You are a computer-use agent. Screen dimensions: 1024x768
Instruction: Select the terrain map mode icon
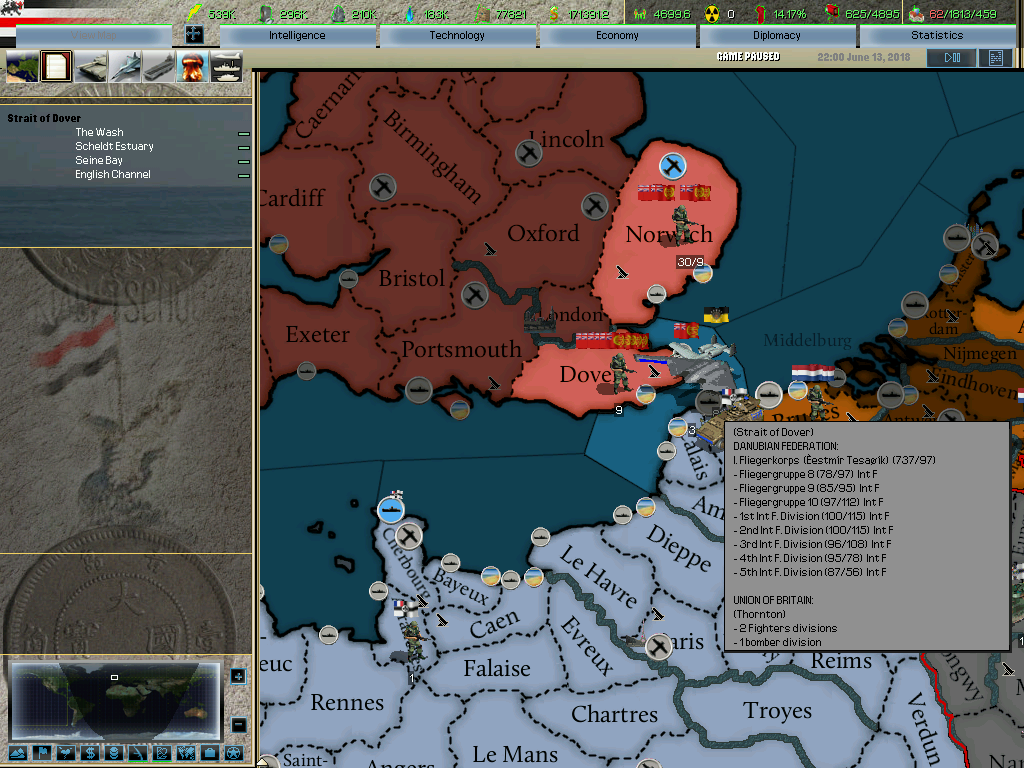[17, 752]
